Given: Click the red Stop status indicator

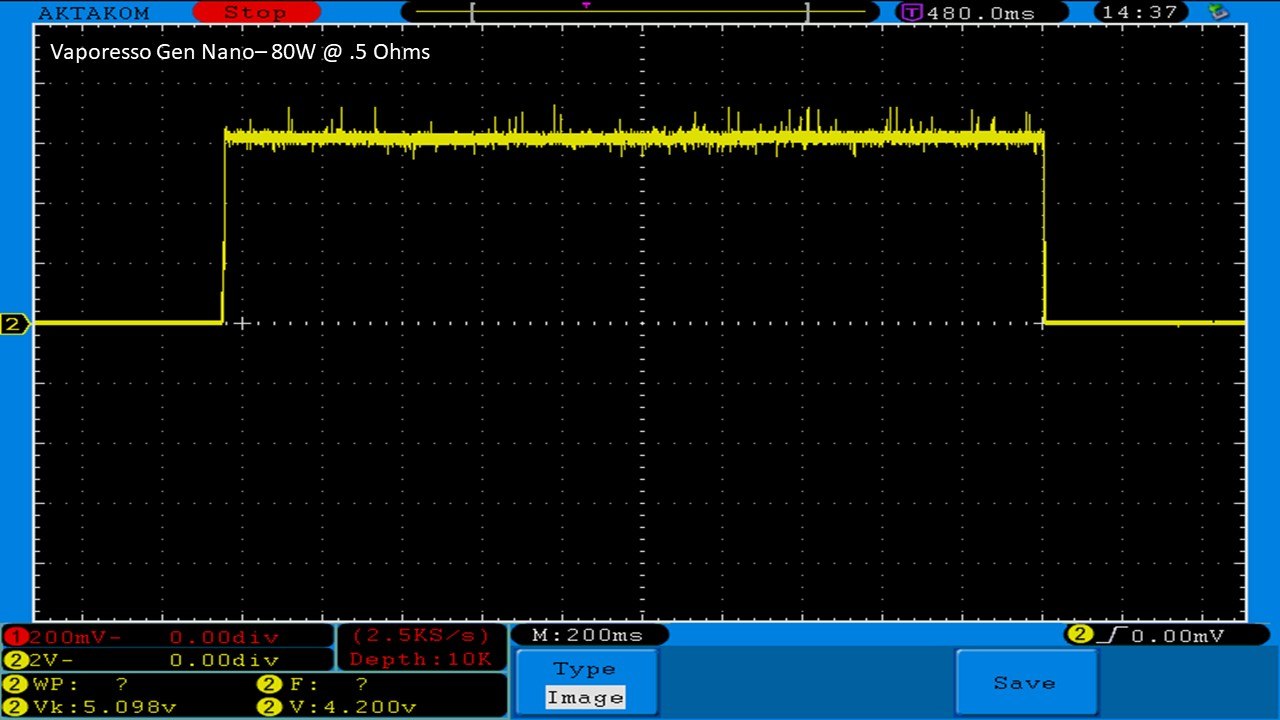Looking at the screenshot, I should coord(255,13).
